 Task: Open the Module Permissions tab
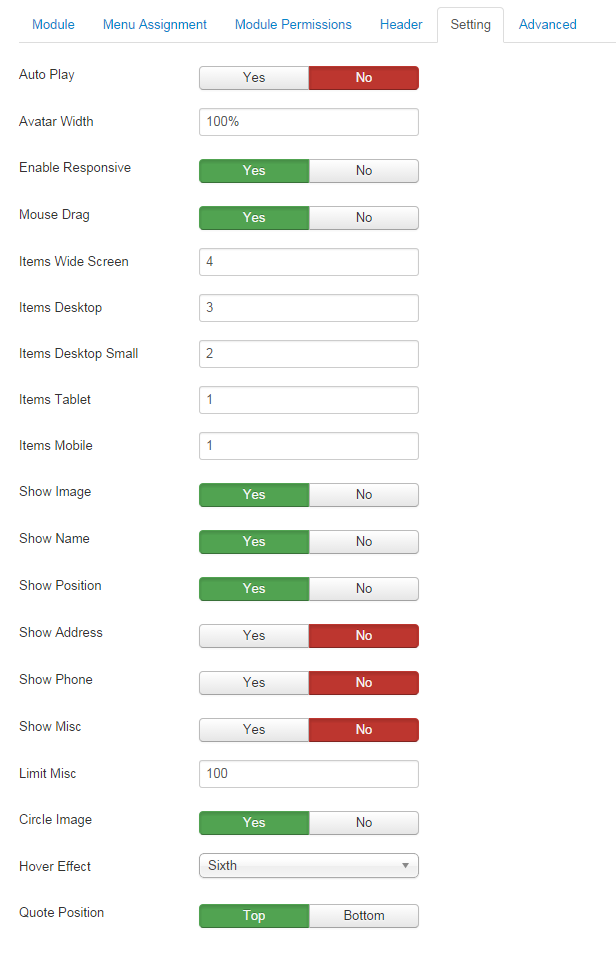coord(293,24)
